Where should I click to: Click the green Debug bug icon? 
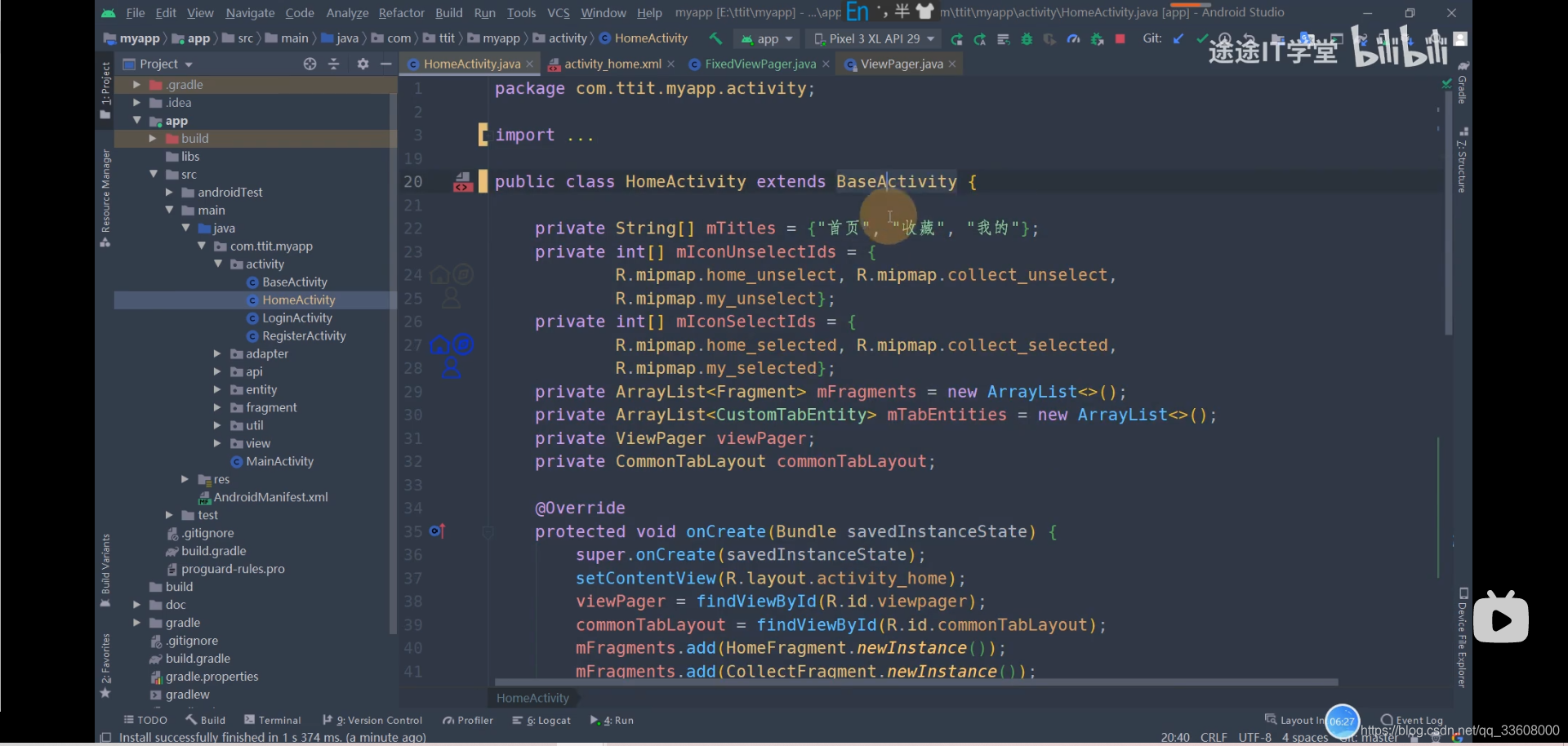(1027, 39)
